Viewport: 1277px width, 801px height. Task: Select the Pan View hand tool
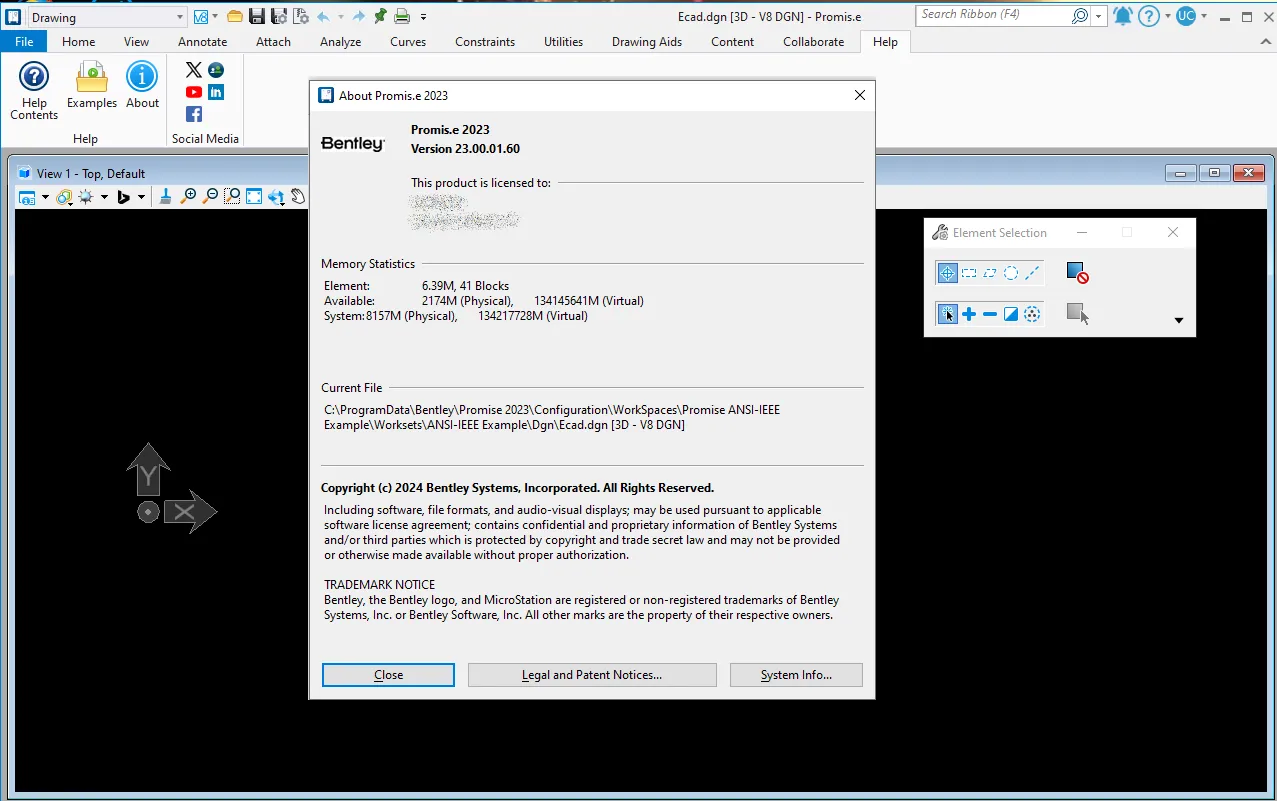click(298, 197)
